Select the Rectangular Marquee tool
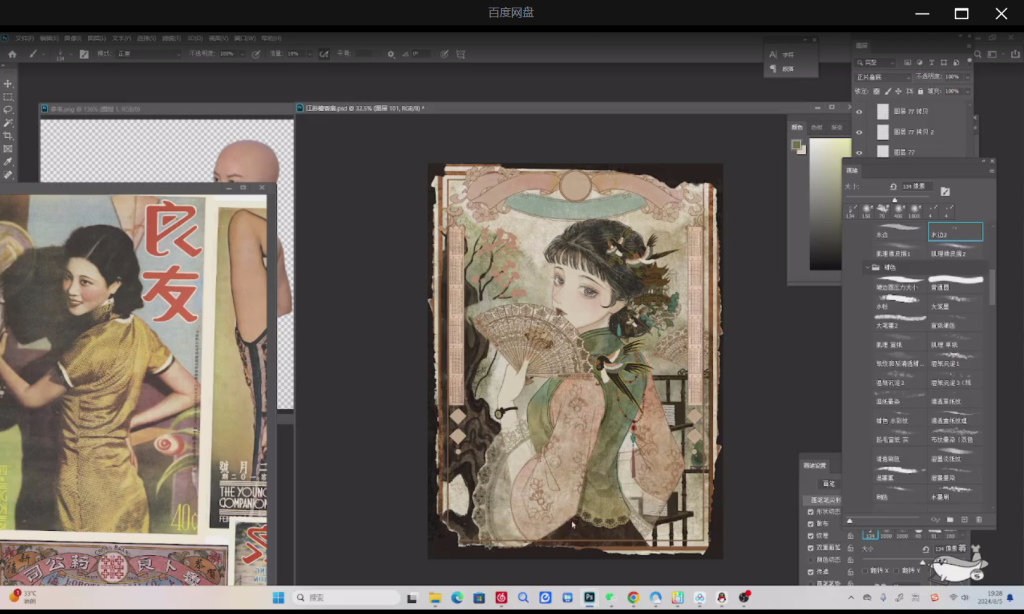 pos(8,97)
